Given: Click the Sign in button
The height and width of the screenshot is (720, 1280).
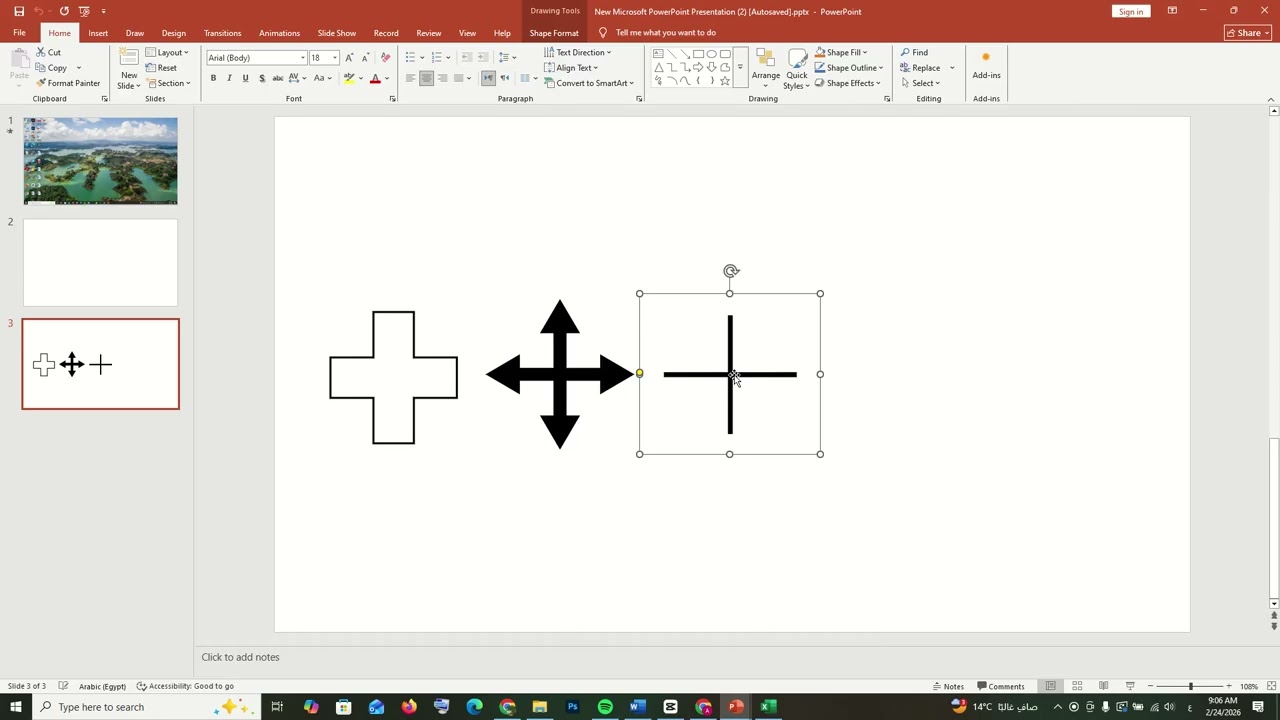Looking at the screenshot, I should click(1131, 11).
